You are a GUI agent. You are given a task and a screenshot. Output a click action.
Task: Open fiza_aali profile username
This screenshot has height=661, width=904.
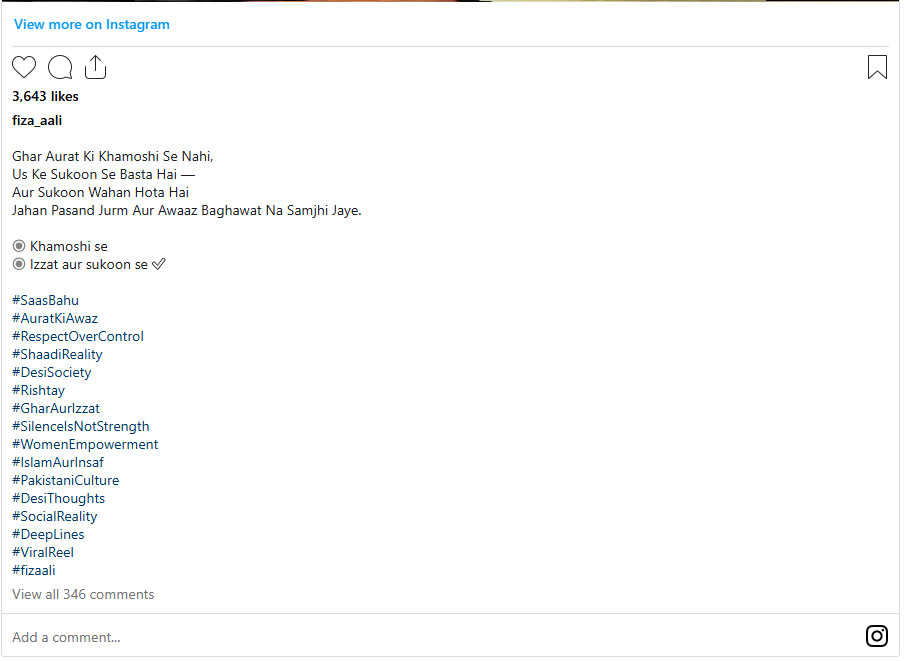pos(37,120)
